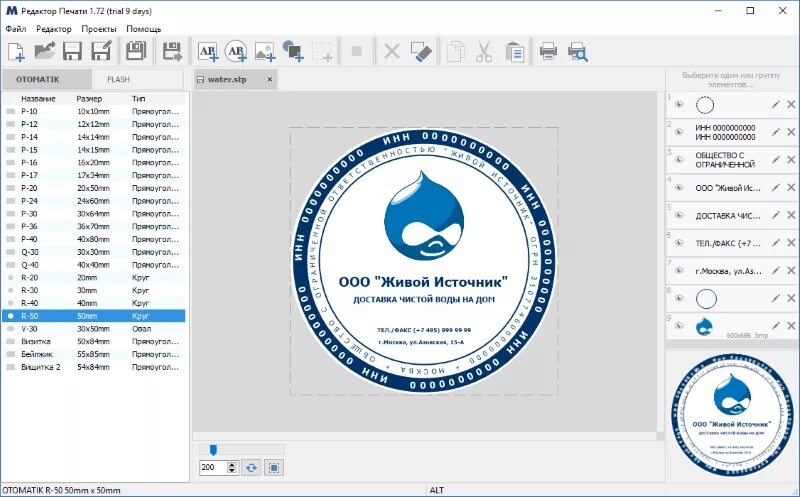Insert image element icon
The width and height of the screenshot is (800, 497).
(265, 52)
